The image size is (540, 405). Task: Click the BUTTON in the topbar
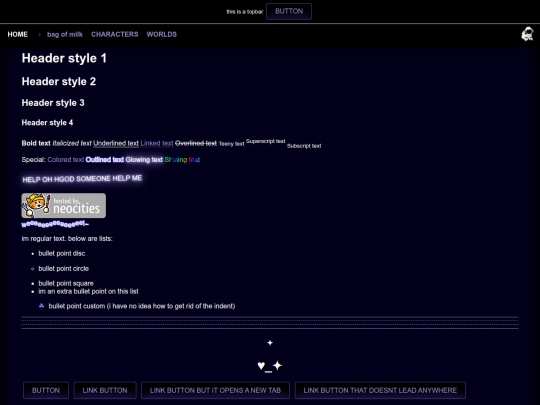pyautogui.click(x=289, y=11)
